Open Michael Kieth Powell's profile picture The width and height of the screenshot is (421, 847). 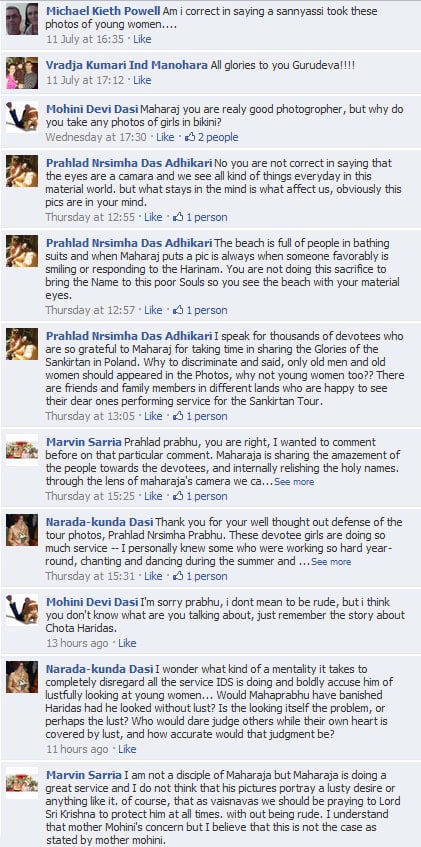22,19
